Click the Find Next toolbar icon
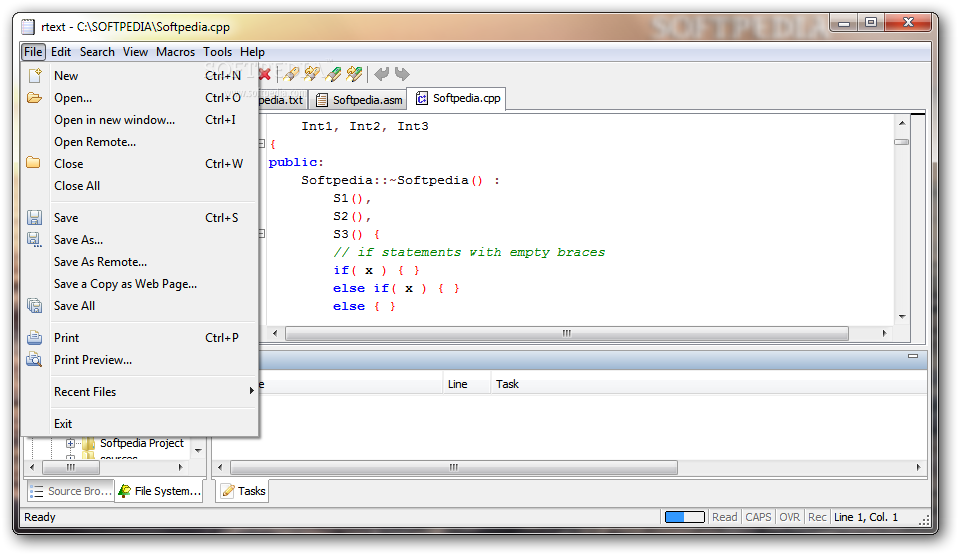959x555 pixels. tap(312, 75)
